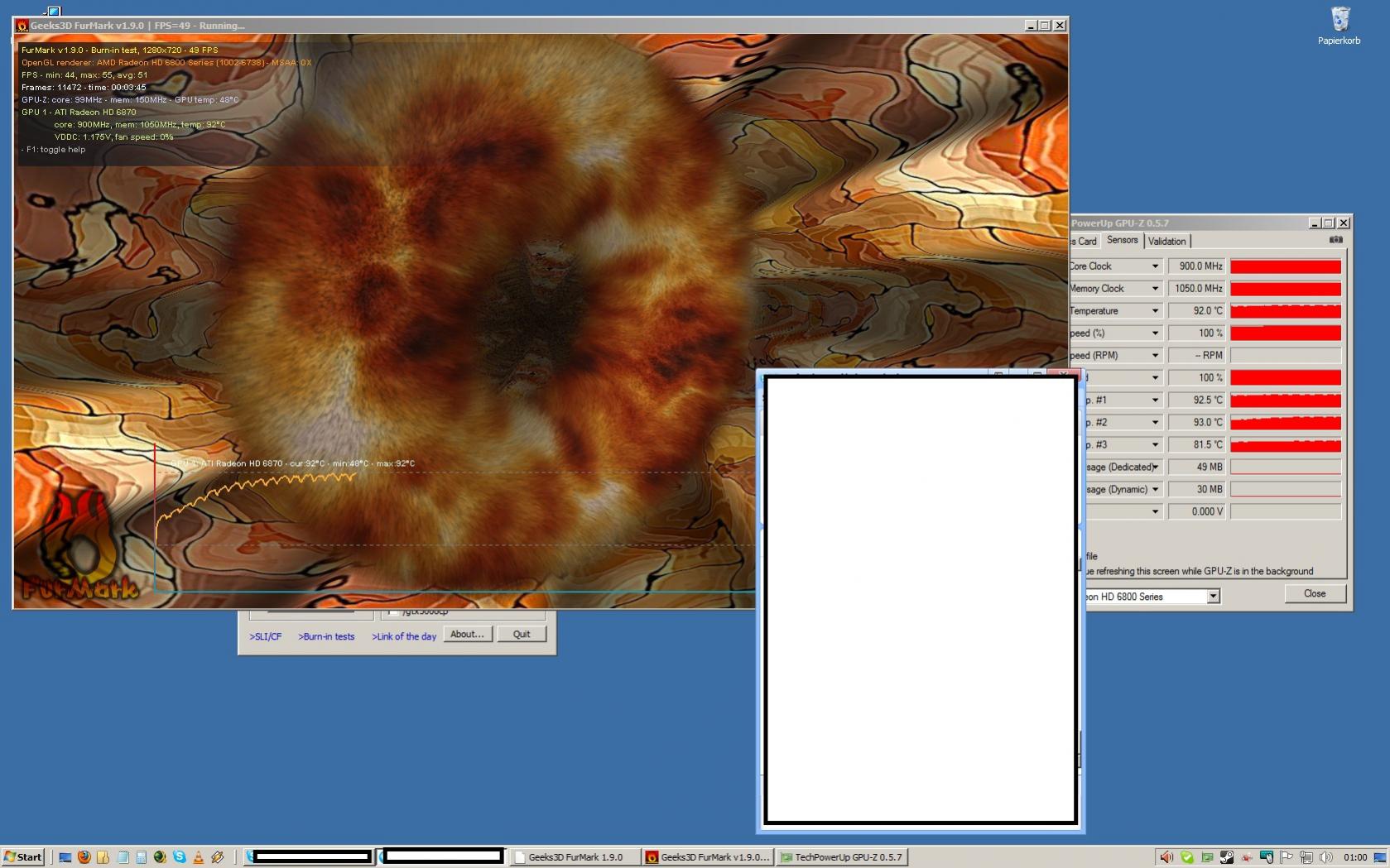Click the 1050.0 MHz memory clock value
Viewport: 1390px width, 868px height.
(x=1196, y=289)
